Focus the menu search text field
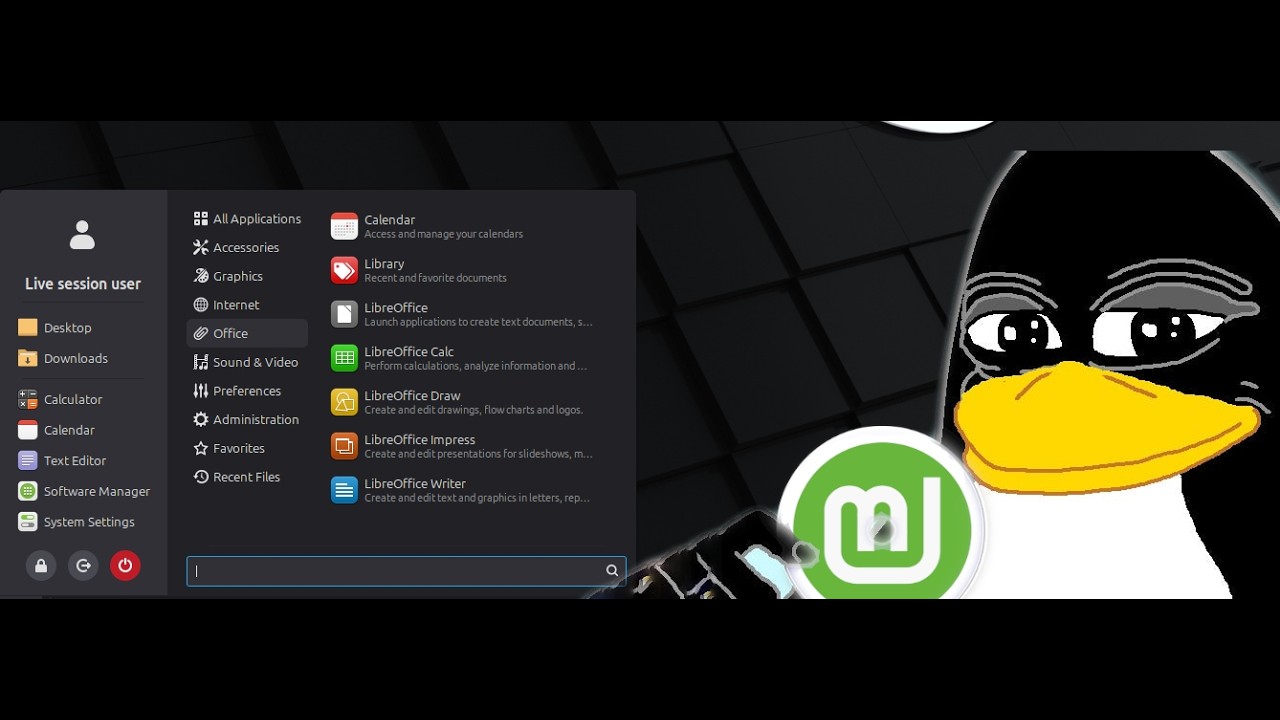This screenshot has height=720, width=1280. pos(406,571)
